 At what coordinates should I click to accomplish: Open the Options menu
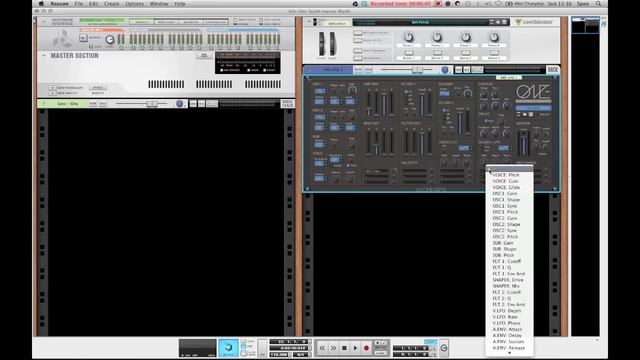click(x=134, y=4)
